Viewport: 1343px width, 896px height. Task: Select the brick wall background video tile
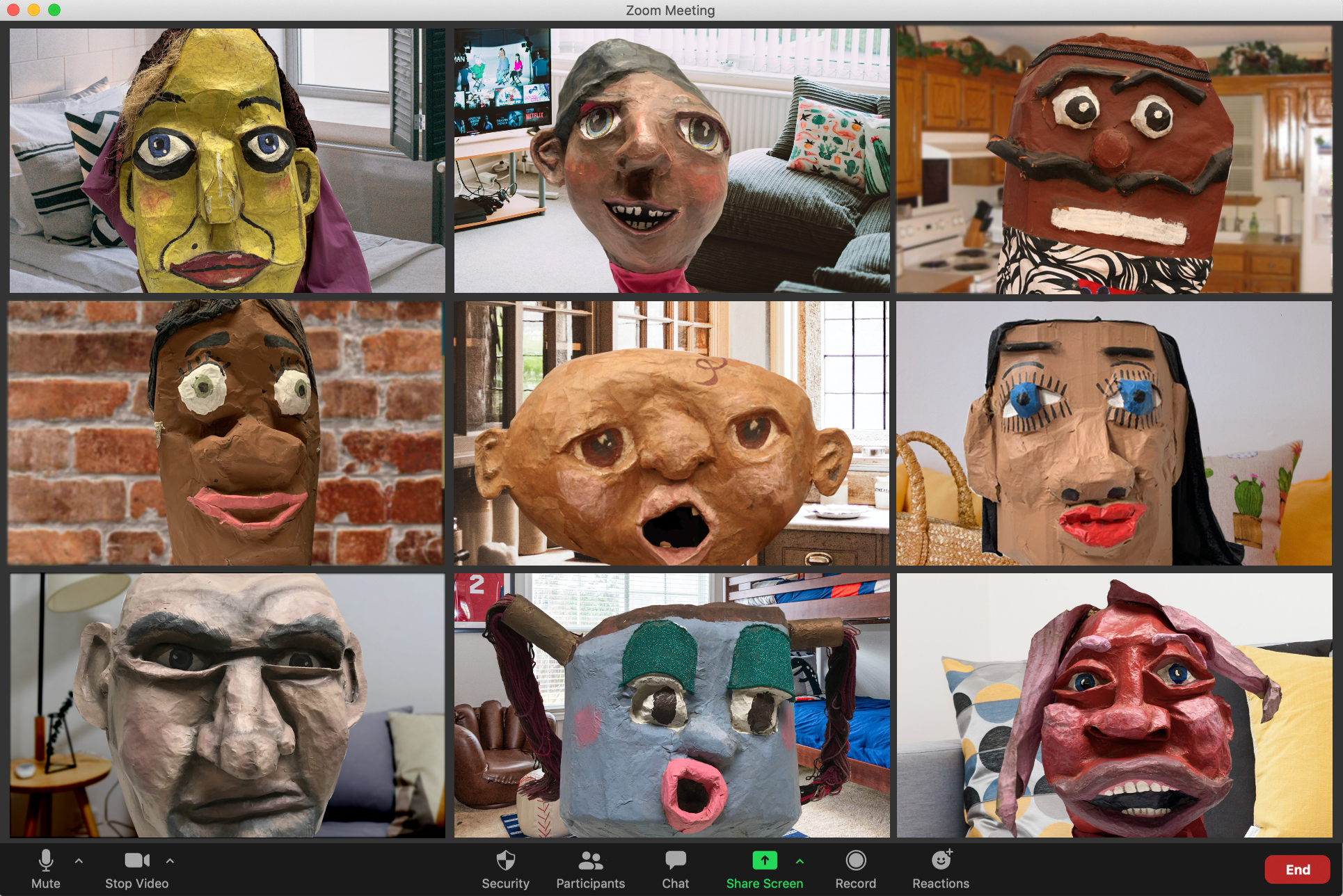[x=227, y=433]
